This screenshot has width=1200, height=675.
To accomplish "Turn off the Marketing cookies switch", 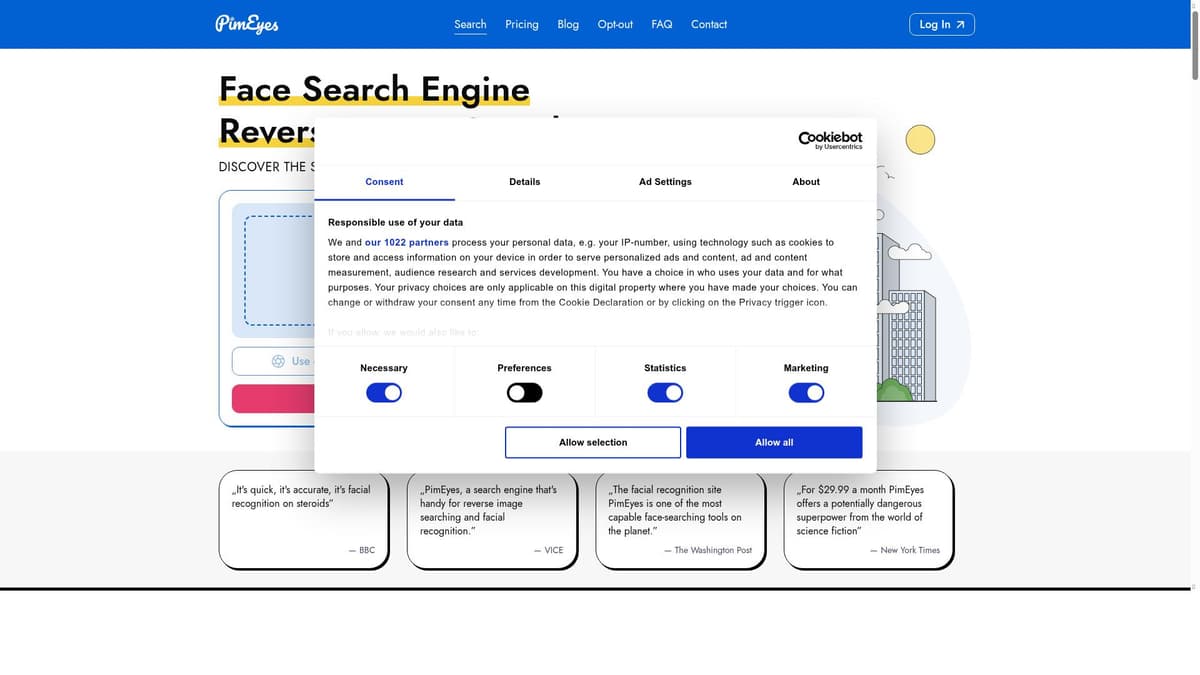I will 806,393.
